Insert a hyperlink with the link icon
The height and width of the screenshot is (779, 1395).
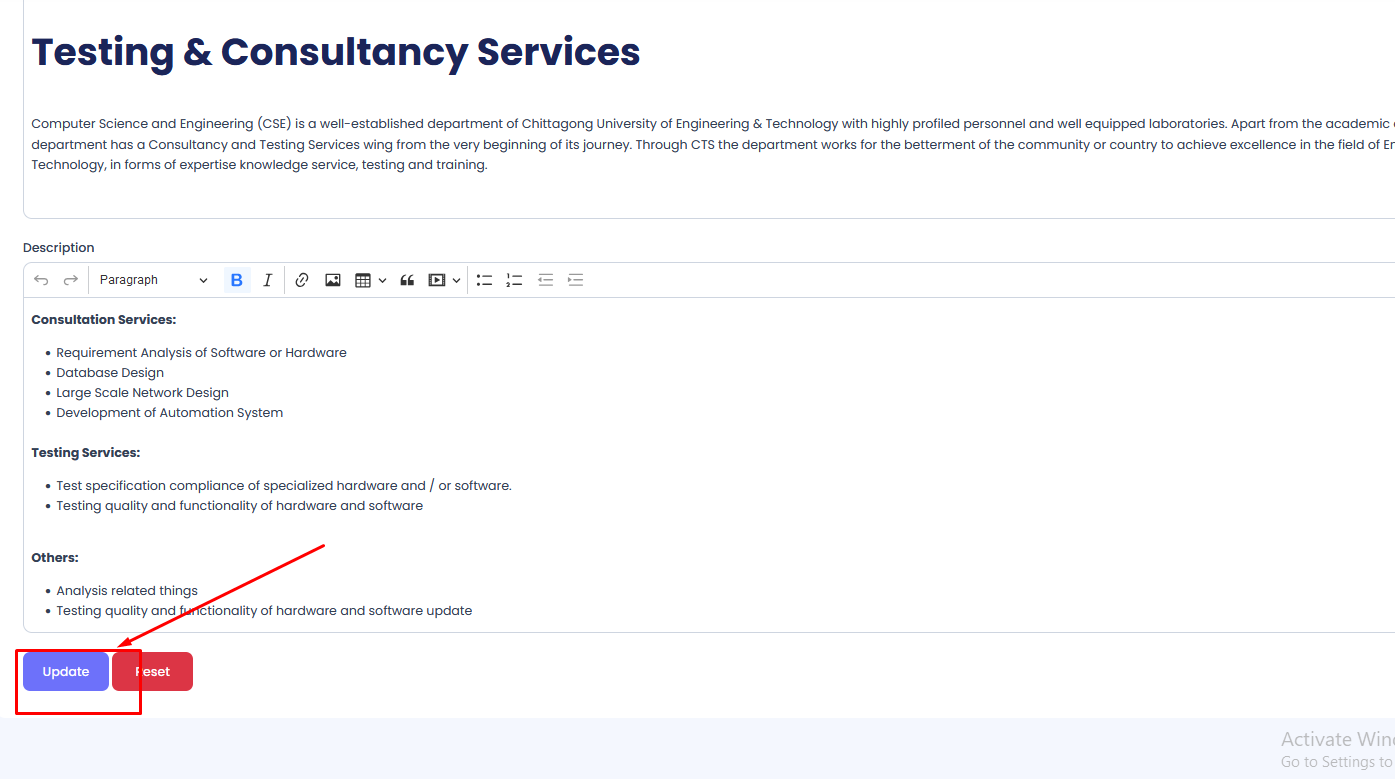[302, 280]
